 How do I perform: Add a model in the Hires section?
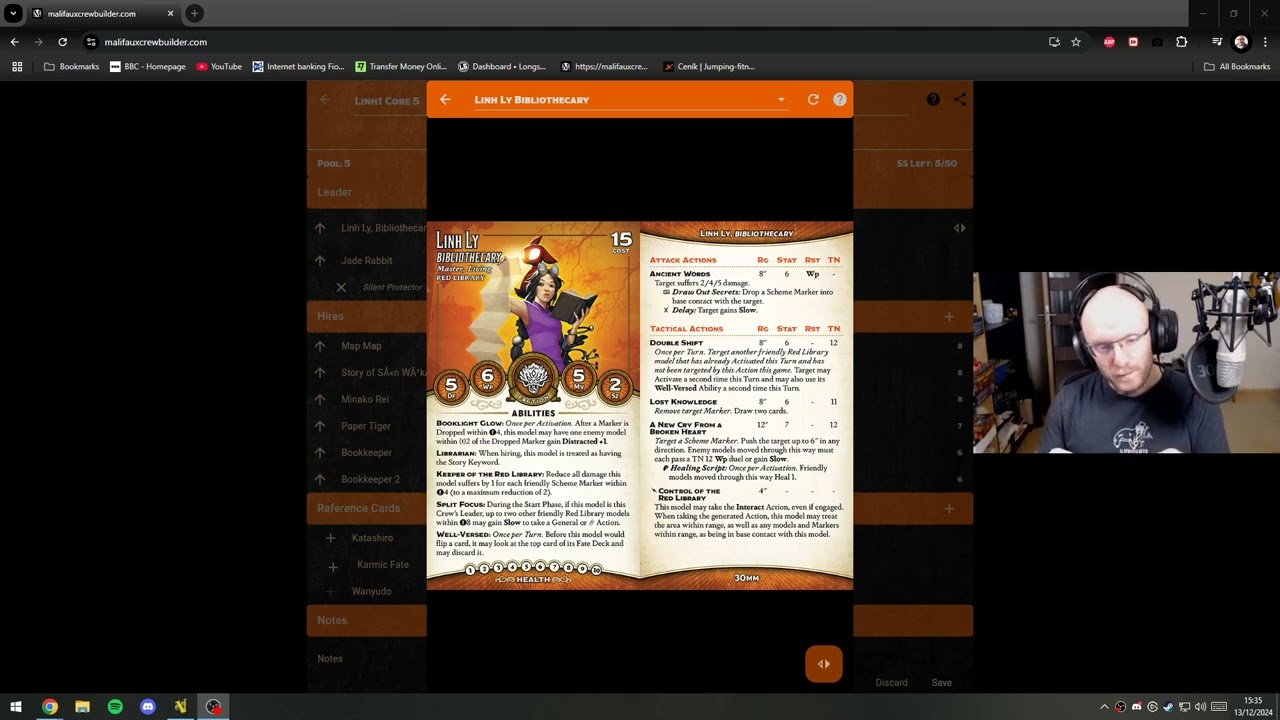[x=949, y=316]
